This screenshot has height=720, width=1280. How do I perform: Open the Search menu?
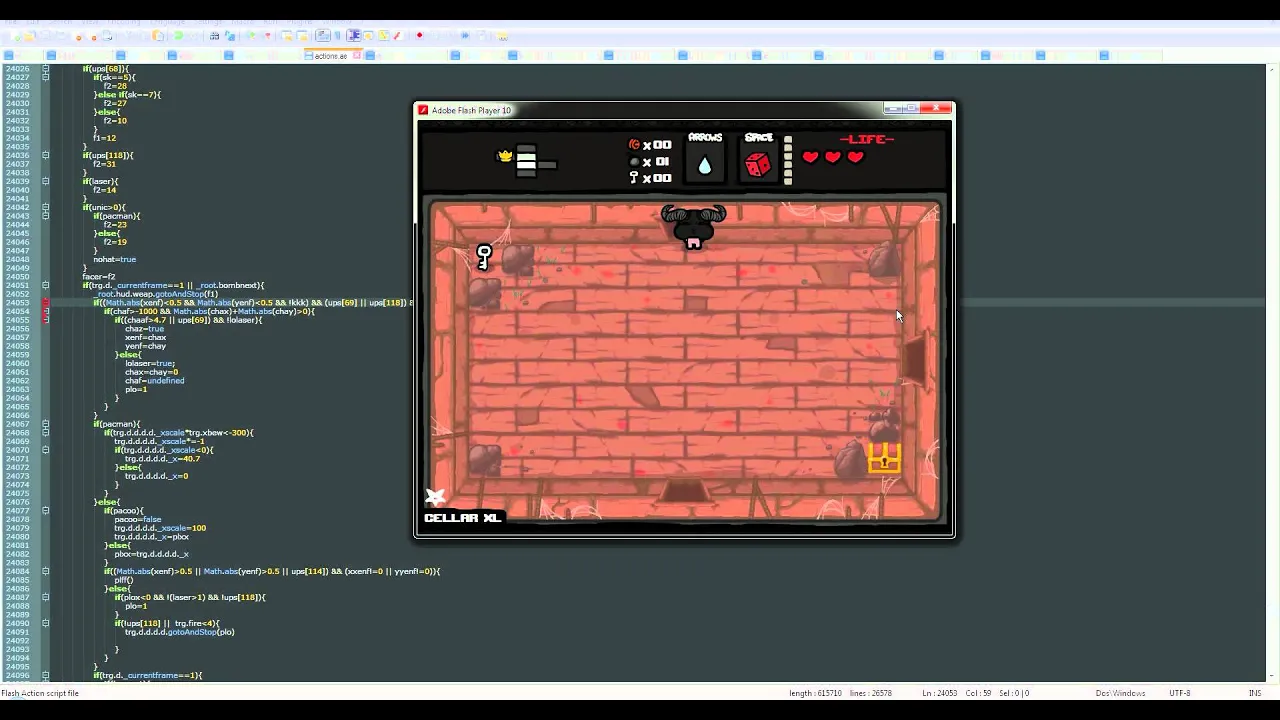[60, 21]
